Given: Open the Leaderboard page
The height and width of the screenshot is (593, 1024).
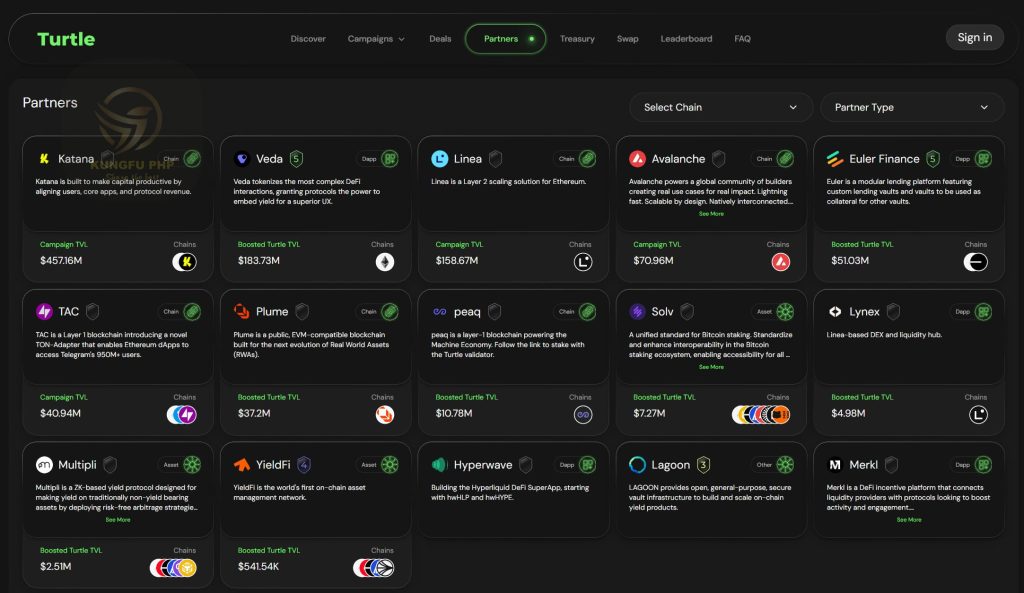Looking at the screenshot, I should [x=686, y=39].
